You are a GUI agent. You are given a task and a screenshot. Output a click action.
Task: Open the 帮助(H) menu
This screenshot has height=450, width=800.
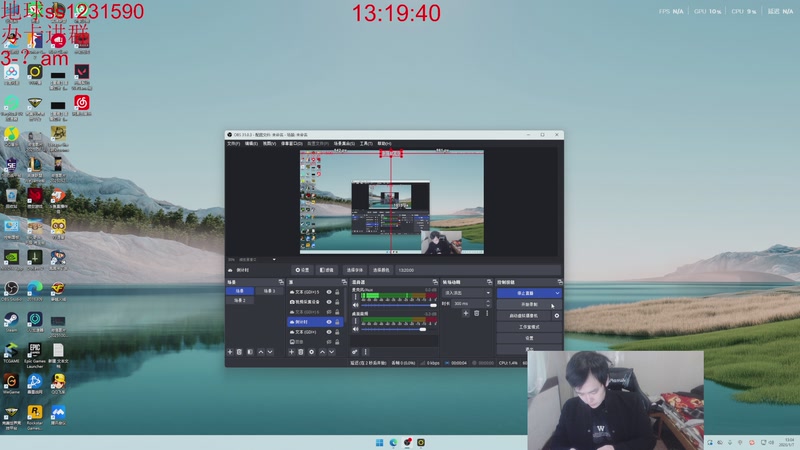[384, 144]
